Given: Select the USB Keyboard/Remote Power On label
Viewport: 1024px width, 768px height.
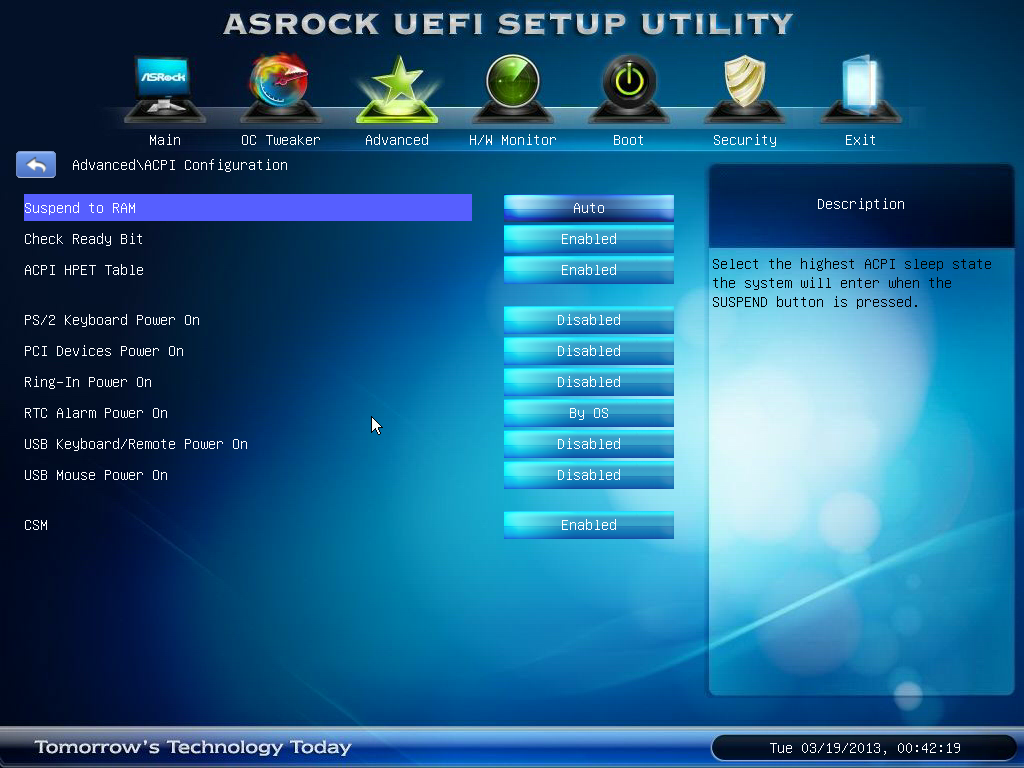Looking at the screenshot, I should coord(136,444).
